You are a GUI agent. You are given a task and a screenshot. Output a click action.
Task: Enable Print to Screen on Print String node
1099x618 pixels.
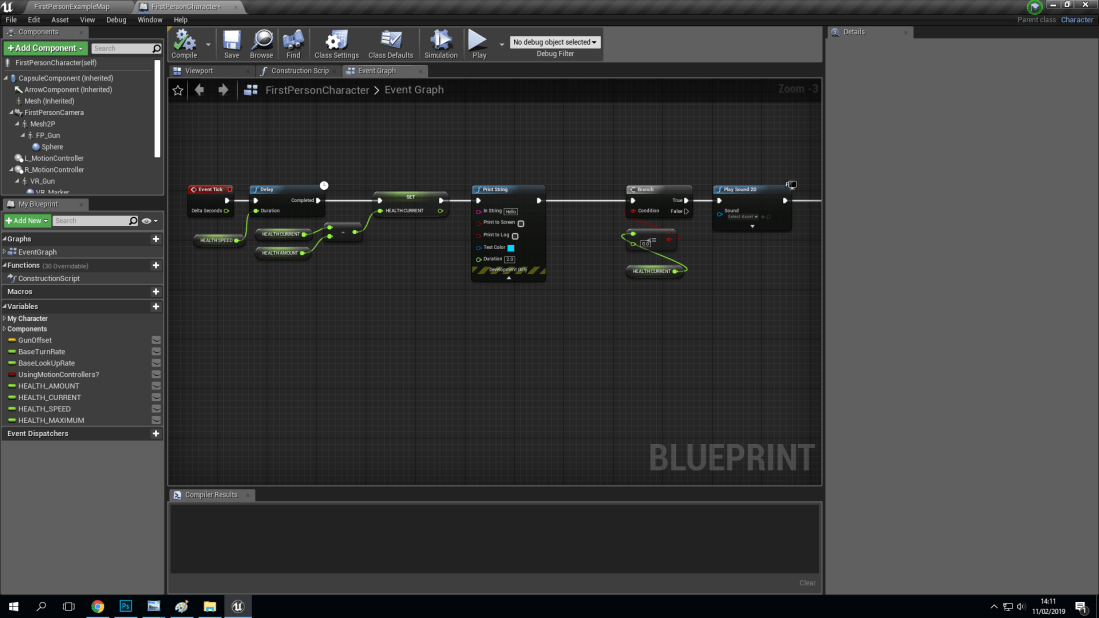pos(521,223)
